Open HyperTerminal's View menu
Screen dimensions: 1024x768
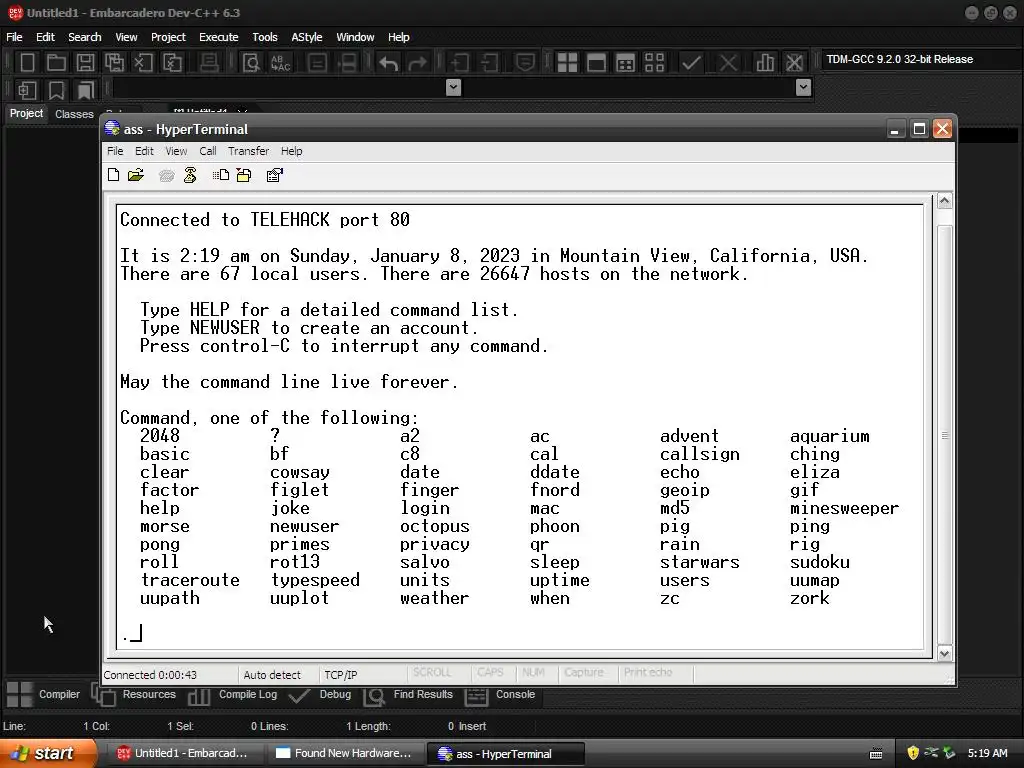(x=176, y=151)
